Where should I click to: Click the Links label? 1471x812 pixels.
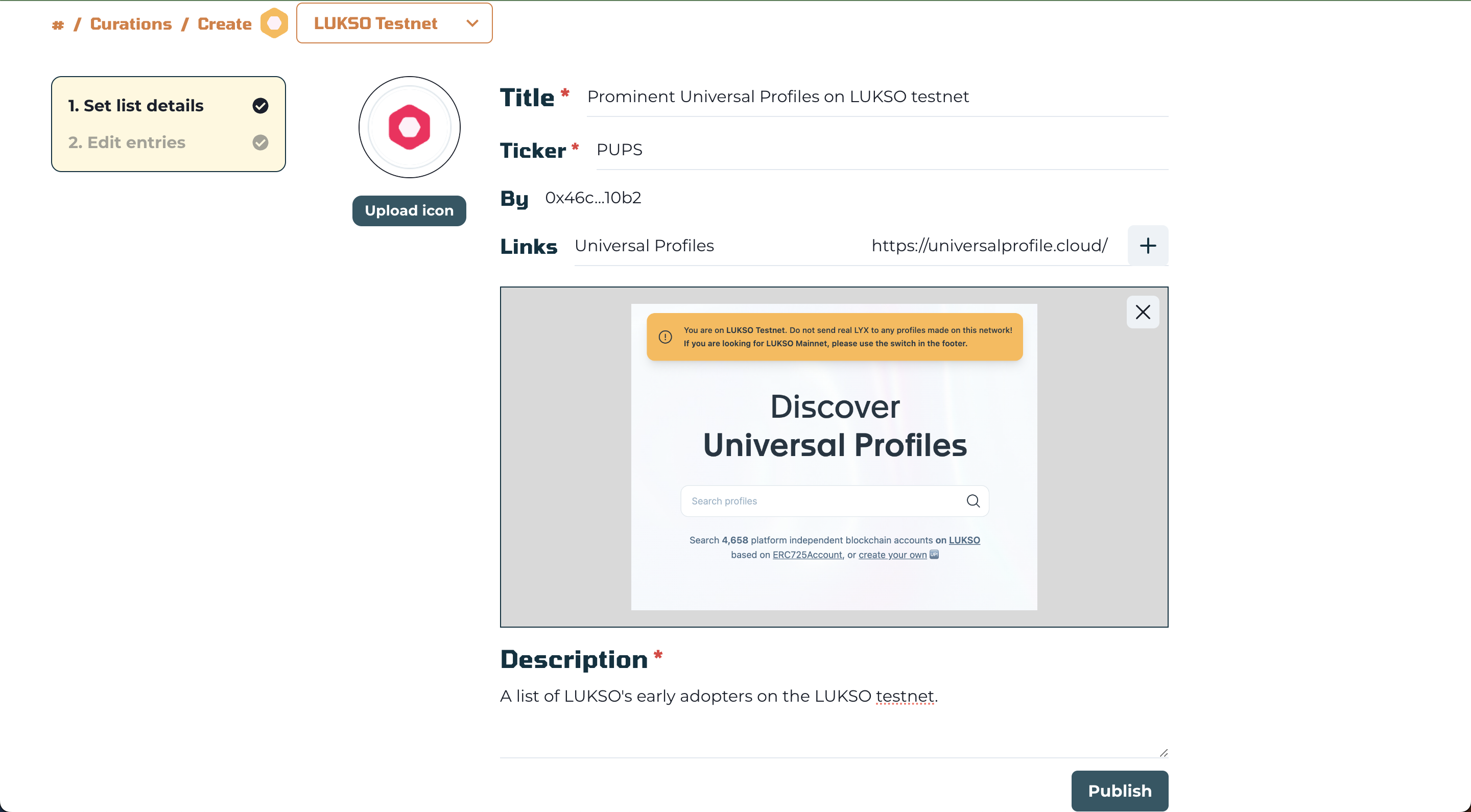point(528,246)
